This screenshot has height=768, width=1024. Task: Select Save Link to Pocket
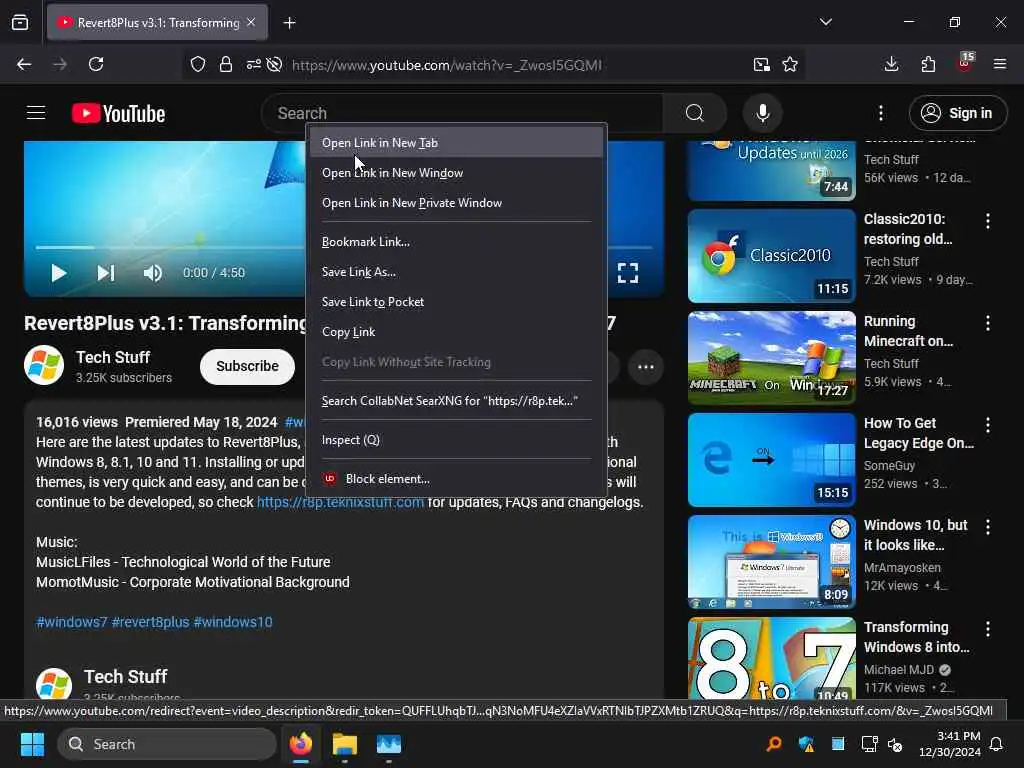(456, 302)
